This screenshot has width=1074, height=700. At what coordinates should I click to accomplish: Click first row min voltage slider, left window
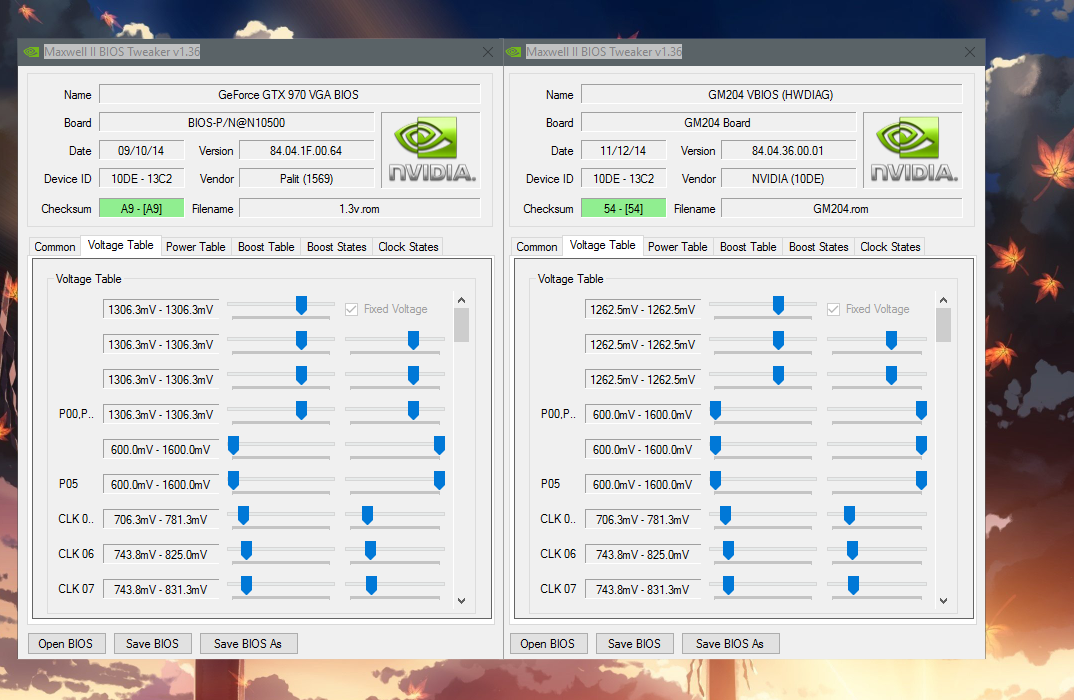pos(301,305)
